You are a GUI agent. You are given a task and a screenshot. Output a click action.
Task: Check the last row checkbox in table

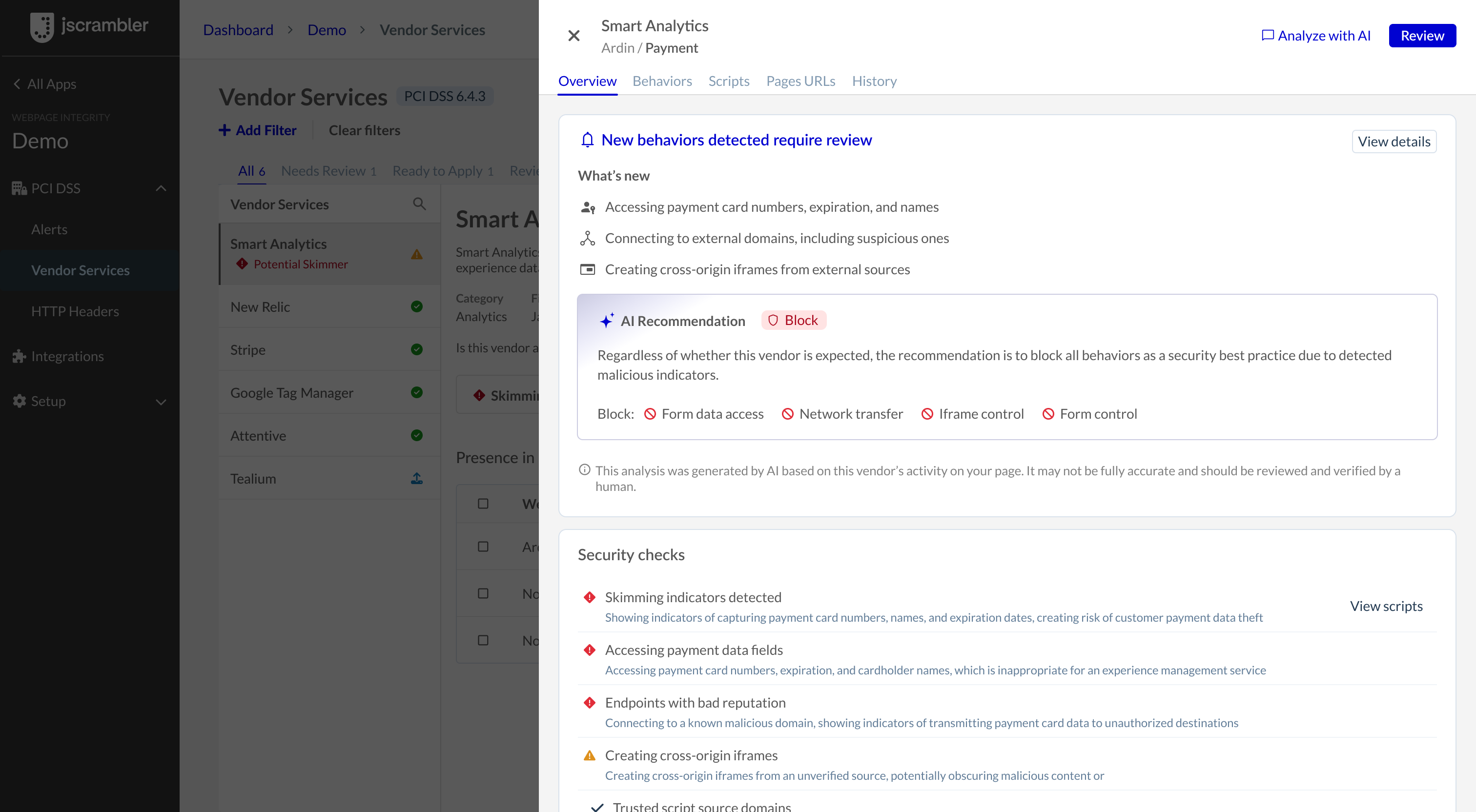[x=483, y=640]
